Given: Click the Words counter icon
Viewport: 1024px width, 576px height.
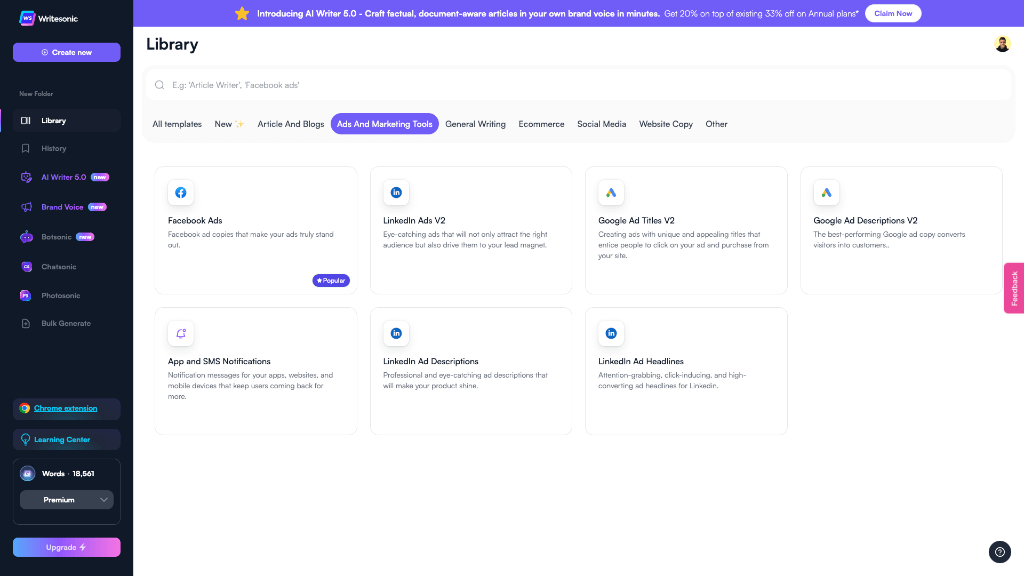Looking at the screenshot, I should point(27,473).
